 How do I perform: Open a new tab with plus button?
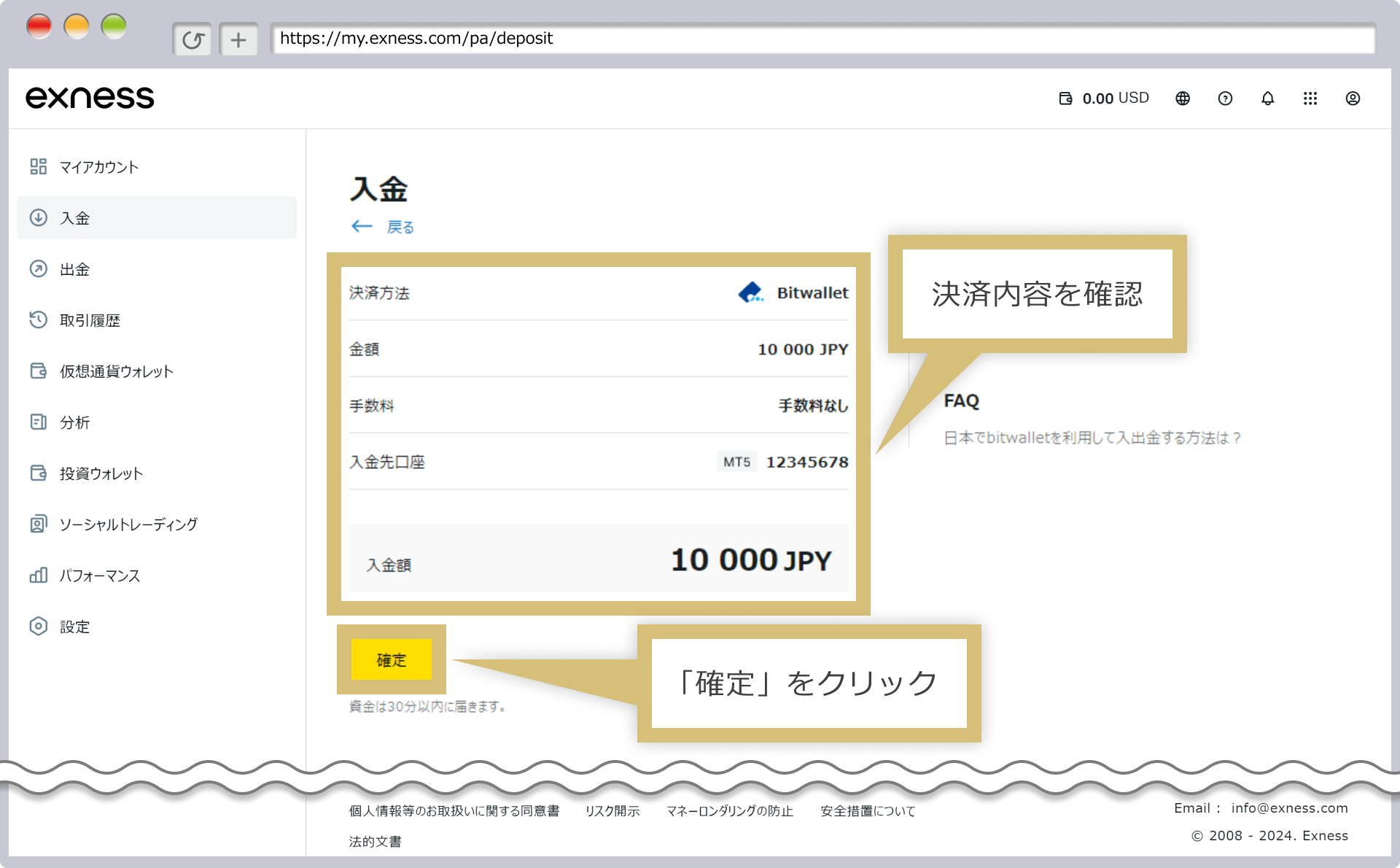pyautogui.click(x=238, y=39)
